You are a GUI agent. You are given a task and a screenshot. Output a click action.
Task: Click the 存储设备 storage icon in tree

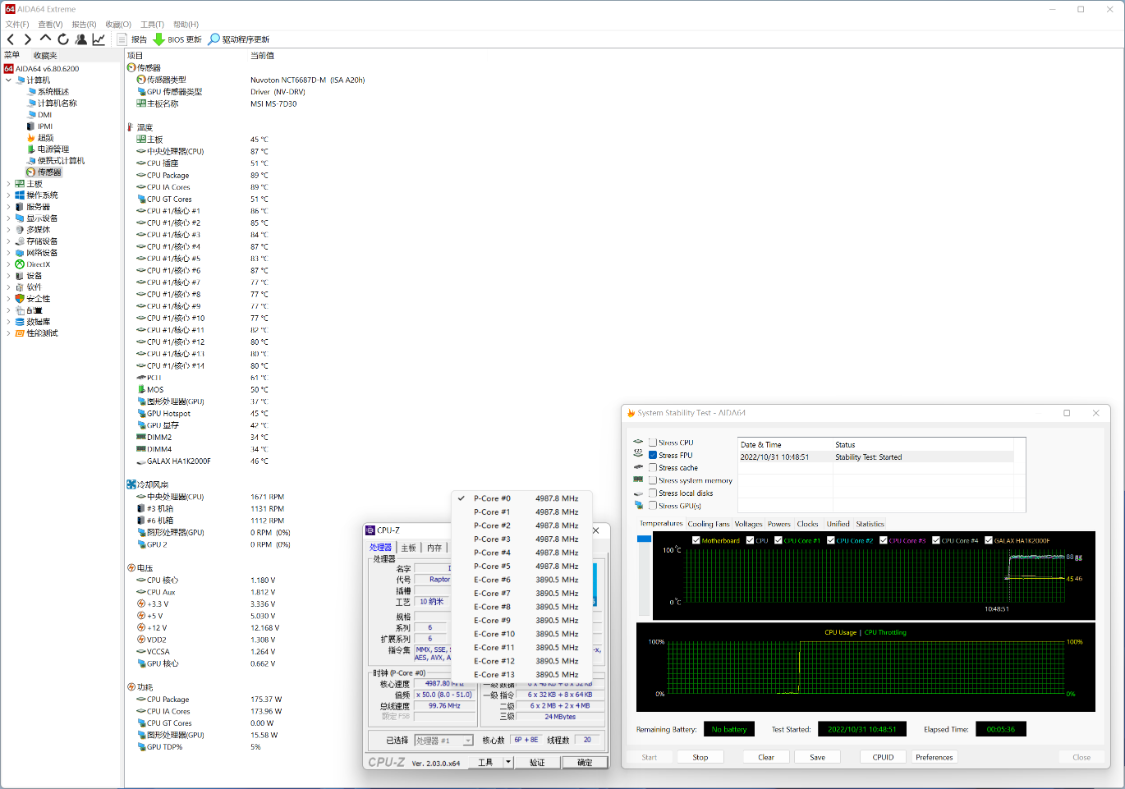(20, 241)
